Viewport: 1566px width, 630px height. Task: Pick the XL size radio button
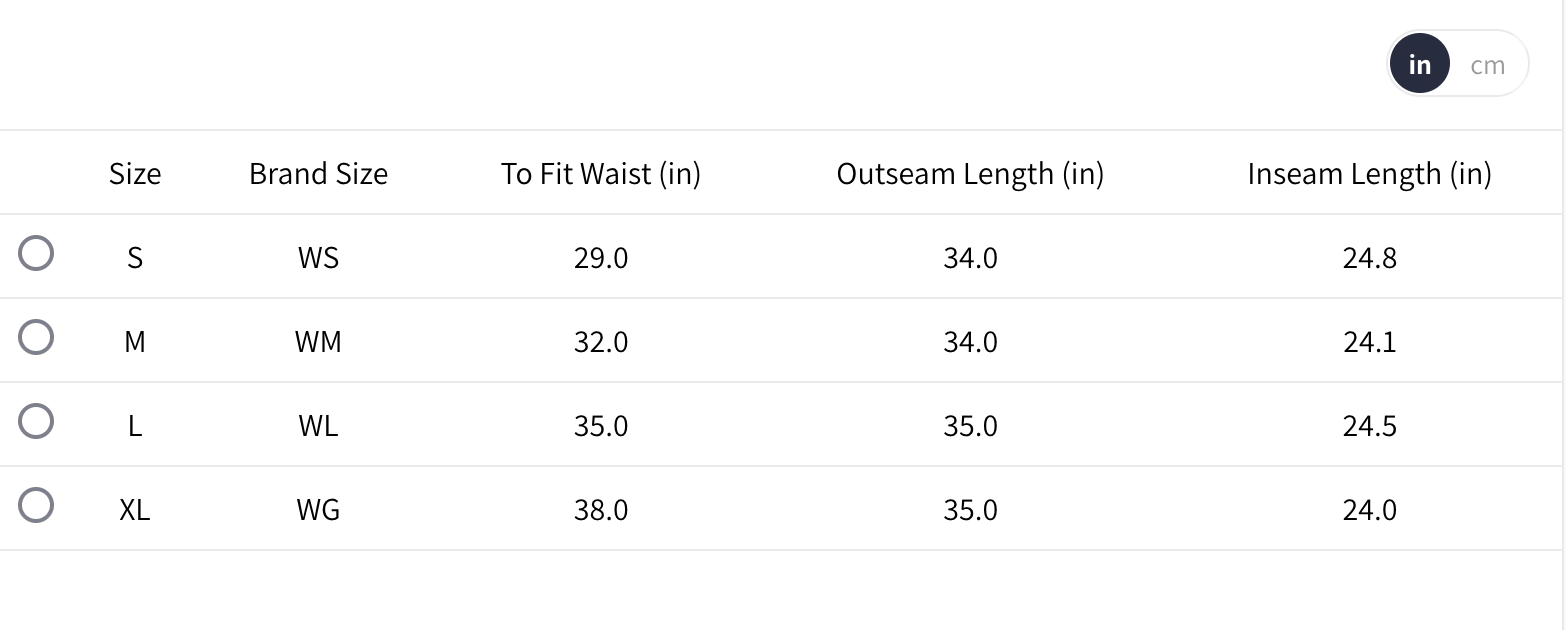click(x=36, y=506)
